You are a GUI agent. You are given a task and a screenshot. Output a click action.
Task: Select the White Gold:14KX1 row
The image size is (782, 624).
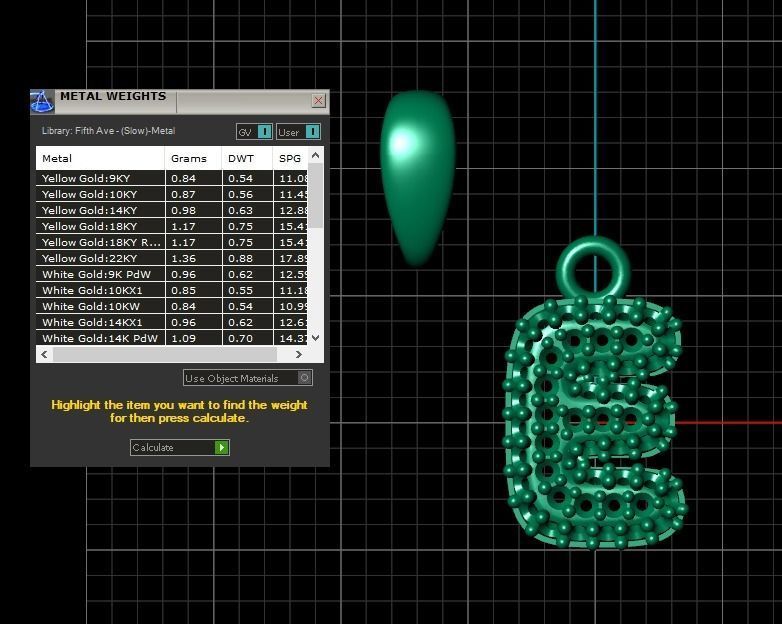(172, 322)
